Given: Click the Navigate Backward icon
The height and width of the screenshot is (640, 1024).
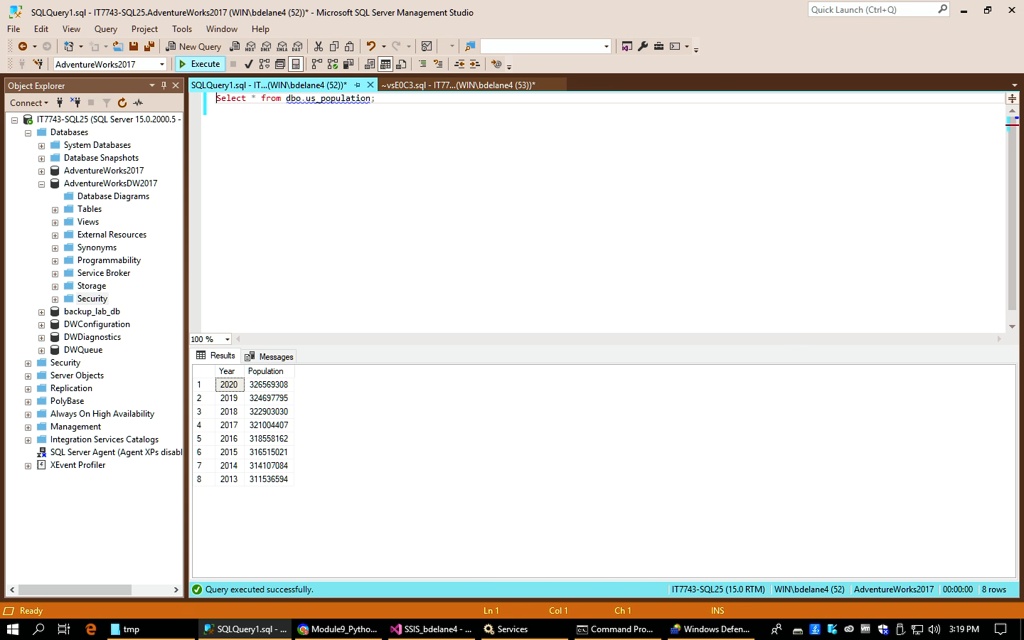Looking at the screenshot, I should [22, 46].
